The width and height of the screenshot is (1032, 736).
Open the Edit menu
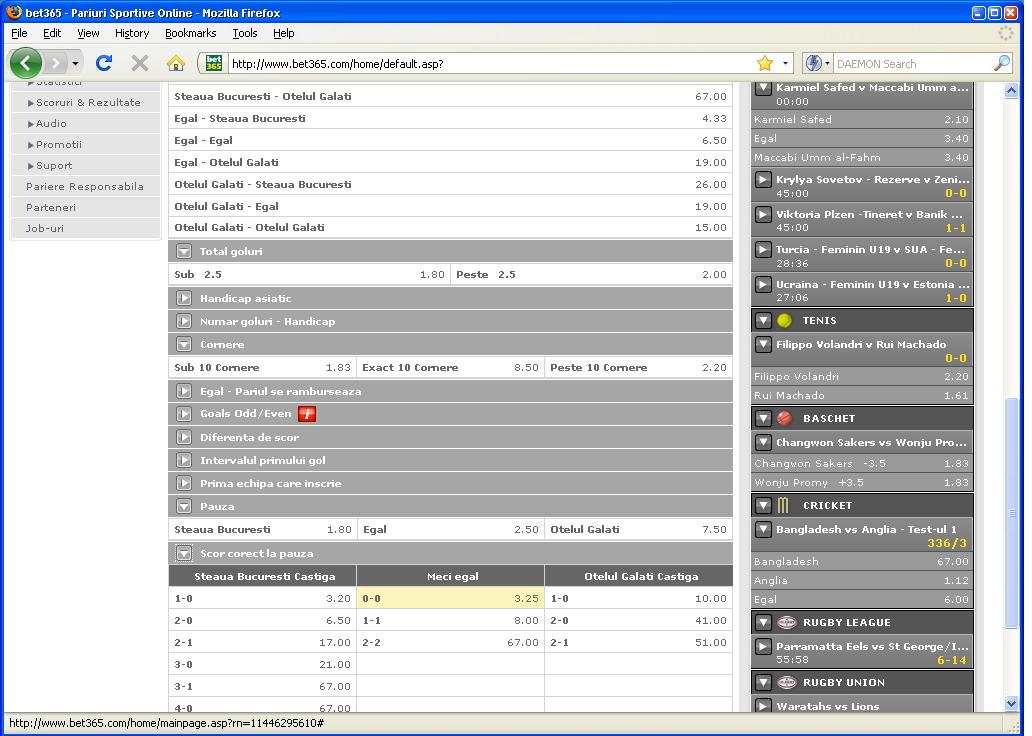point(52,33)
